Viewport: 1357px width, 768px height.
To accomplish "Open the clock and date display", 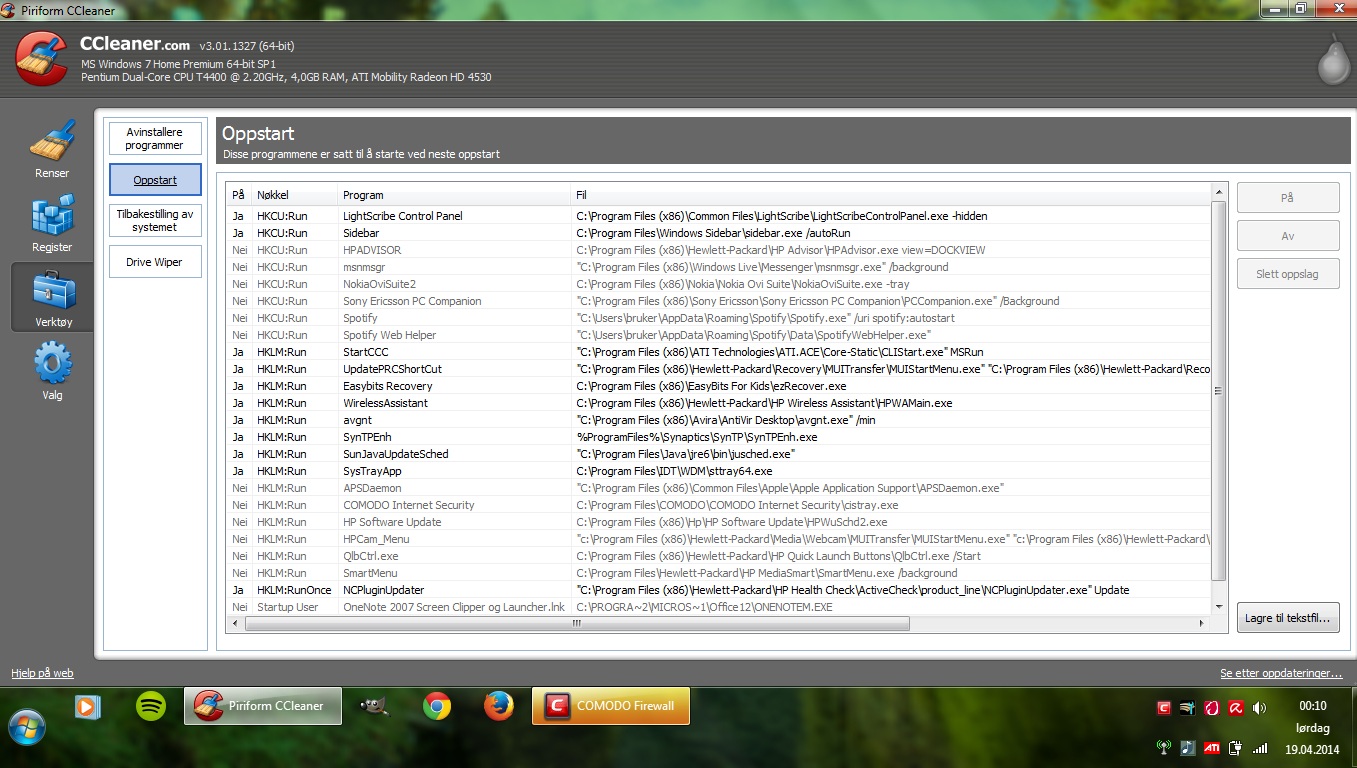I will [1313, 727].
